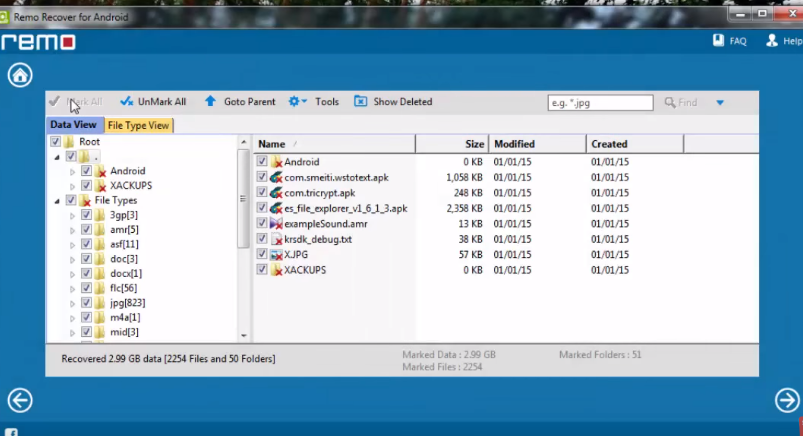Uncheck the 3gp[3] checkbox

pyautogui.click(x=86, y=215)
